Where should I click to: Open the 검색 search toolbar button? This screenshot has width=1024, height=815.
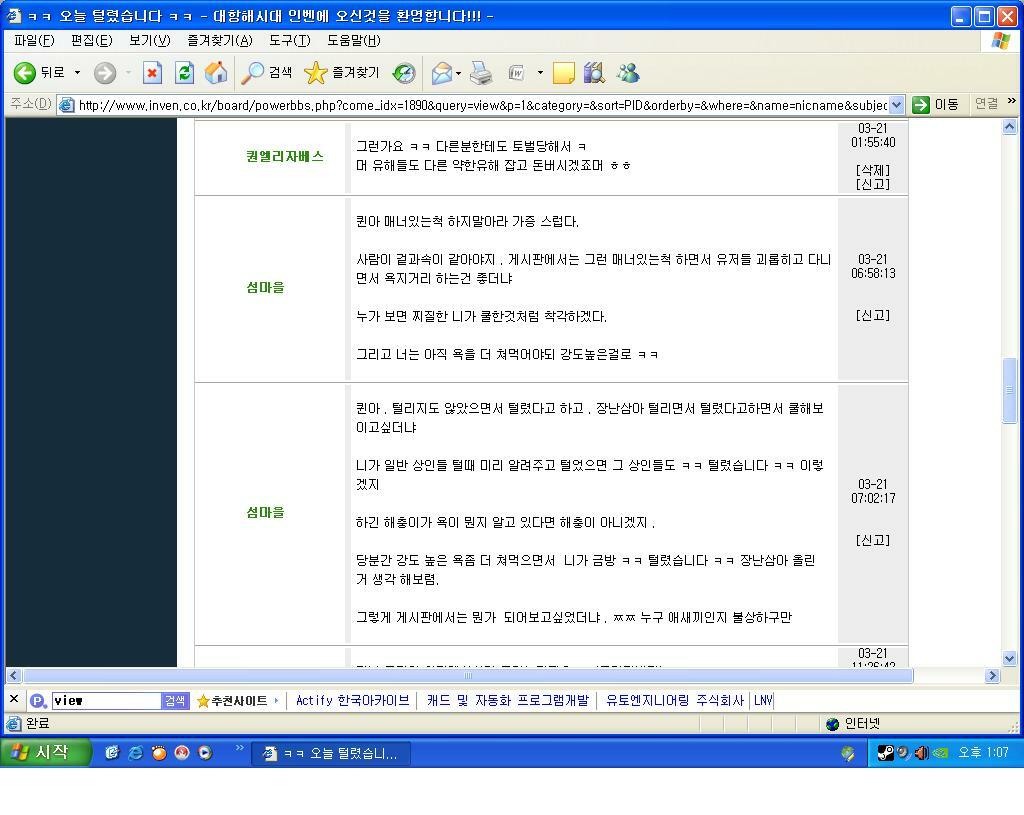pos(266,72)
